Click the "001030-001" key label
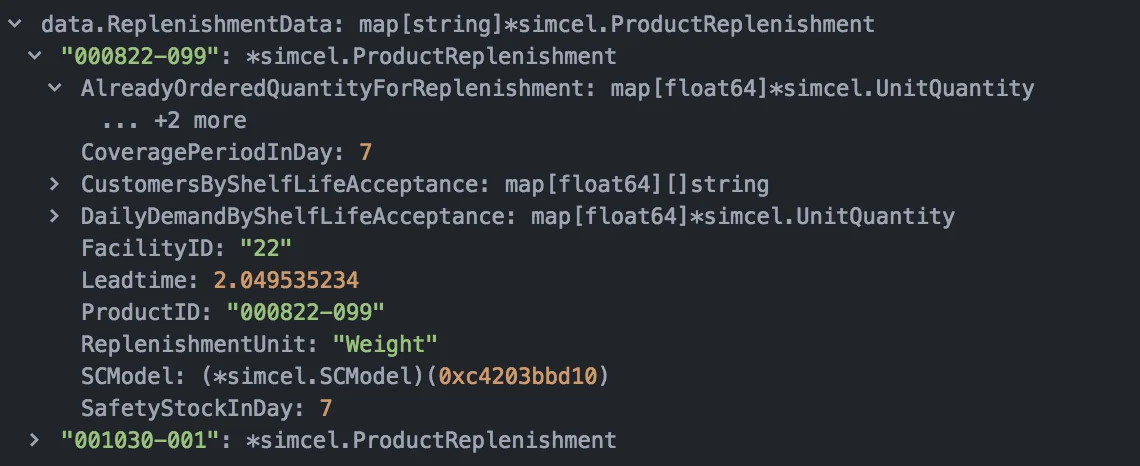Screen dimensions: 1140x466 pos(140,440)
